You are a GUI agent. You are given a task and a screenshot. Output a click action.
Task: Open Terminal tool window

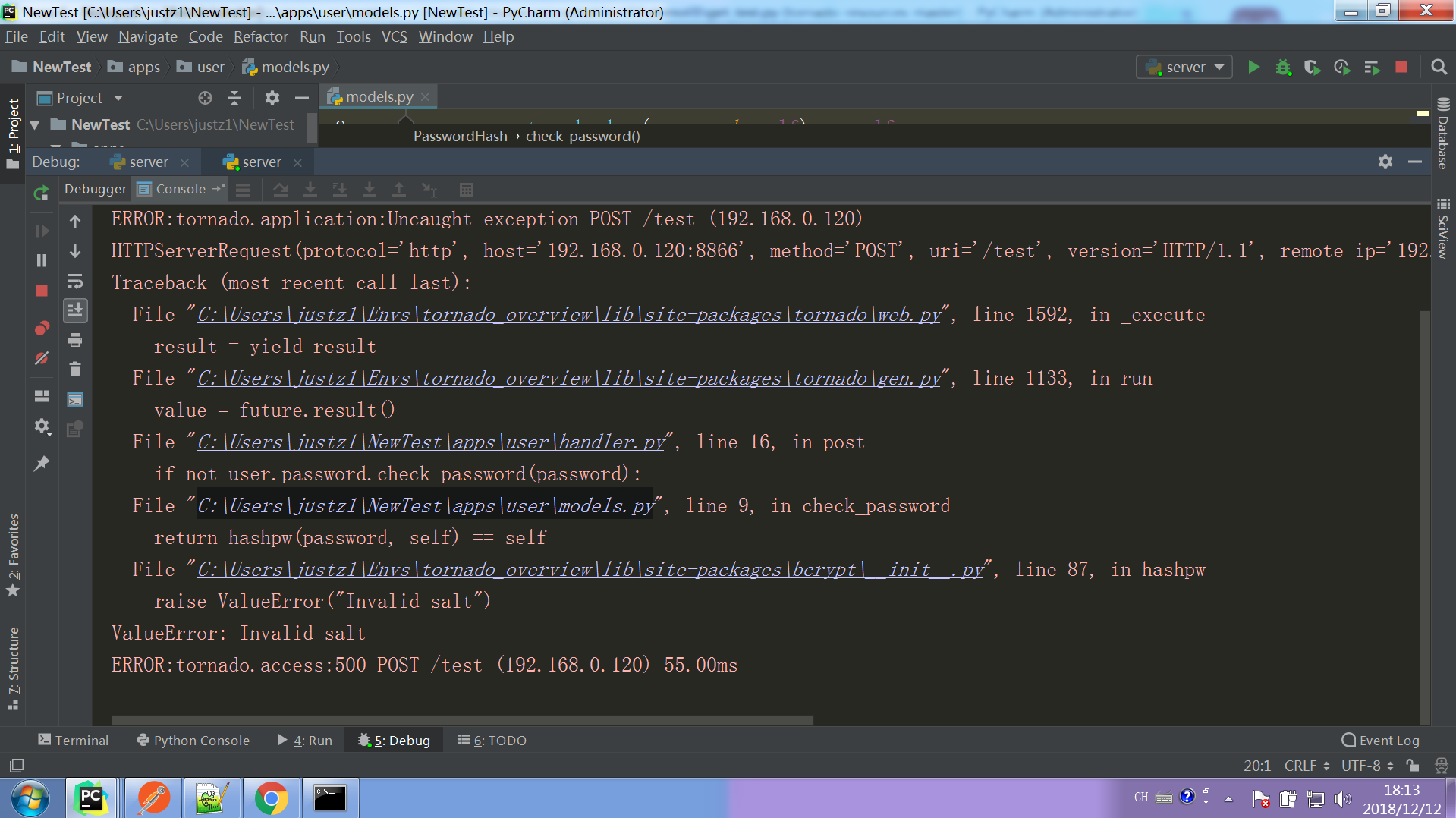(74, 741)
